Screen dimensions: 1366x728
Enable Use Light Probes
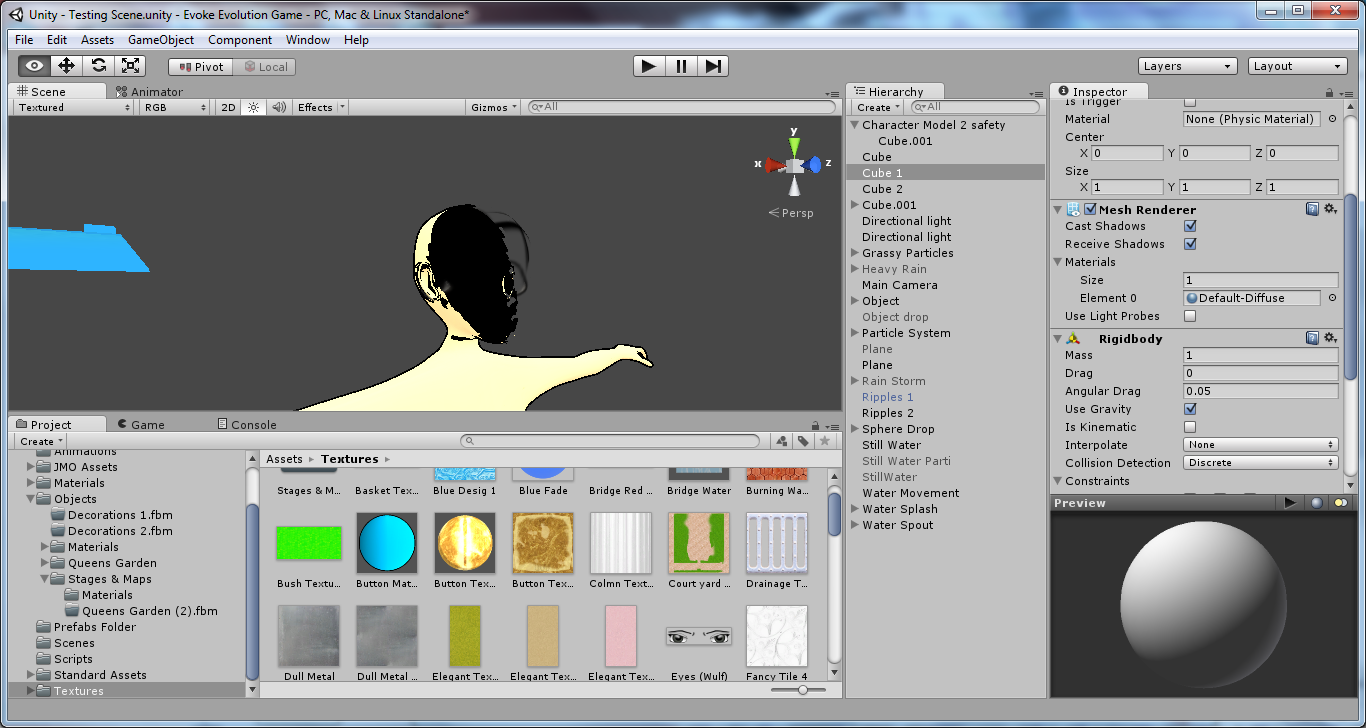click(x=1190, y=316)
